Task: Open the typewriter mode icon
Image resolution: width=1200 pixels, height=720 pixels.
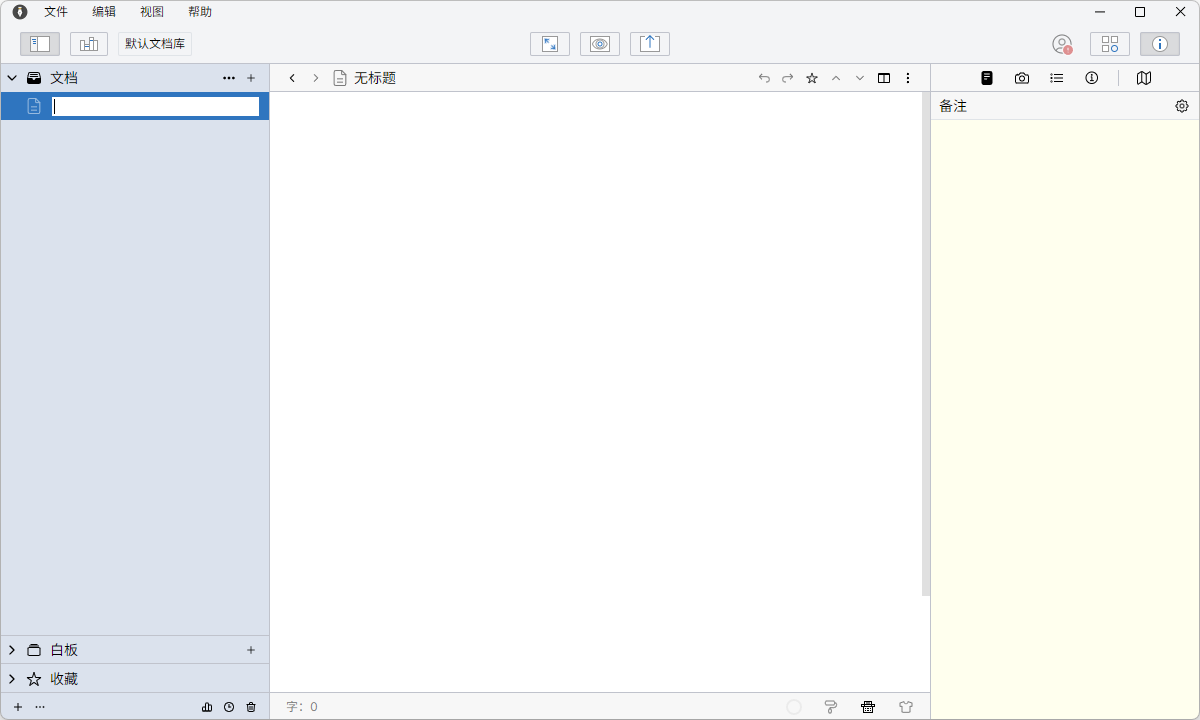Action: pyautogui.click(x=868, y=707)
